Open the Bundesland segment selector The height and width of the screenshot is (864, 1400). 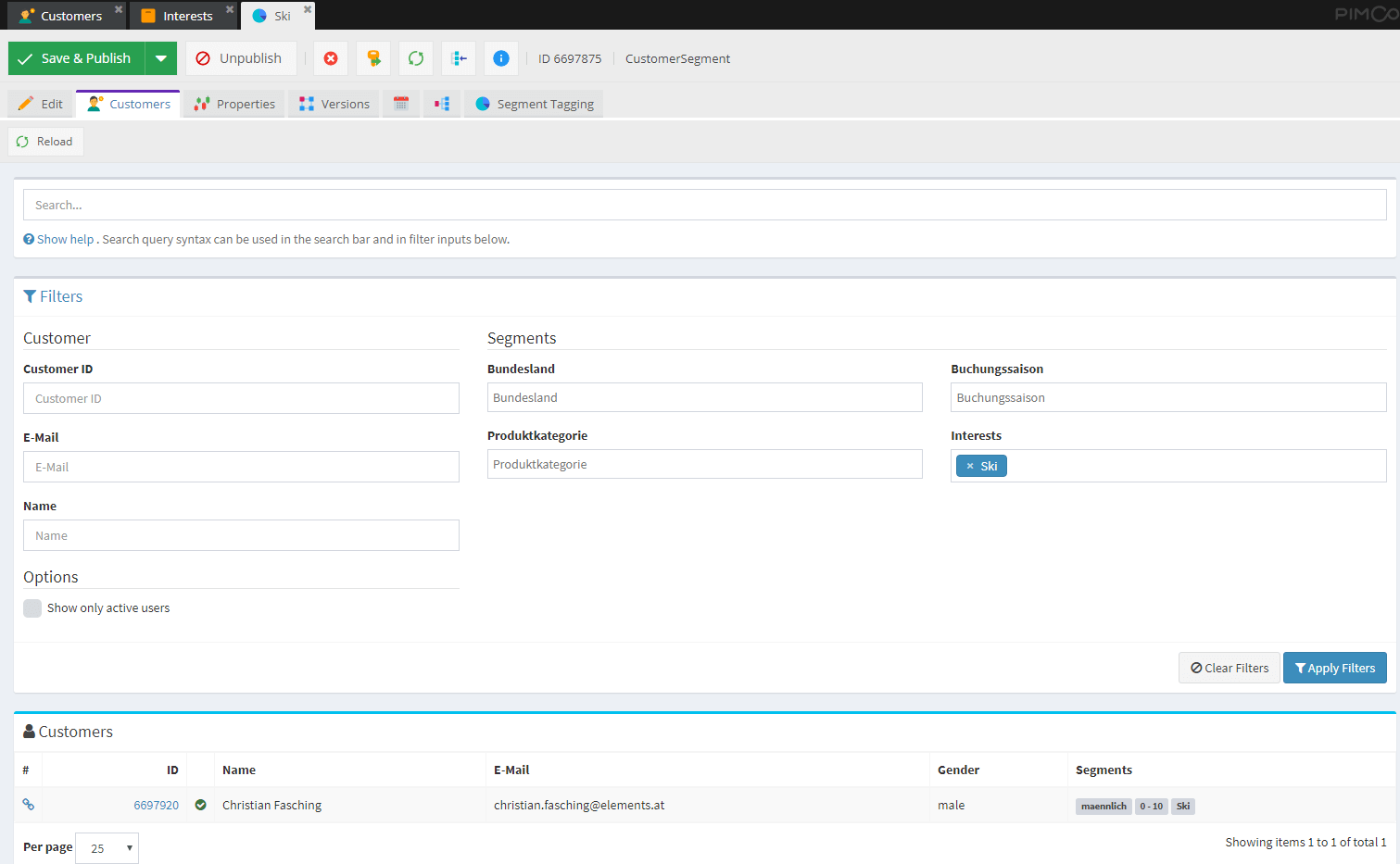pyautogui.click(x=704, y=397)
